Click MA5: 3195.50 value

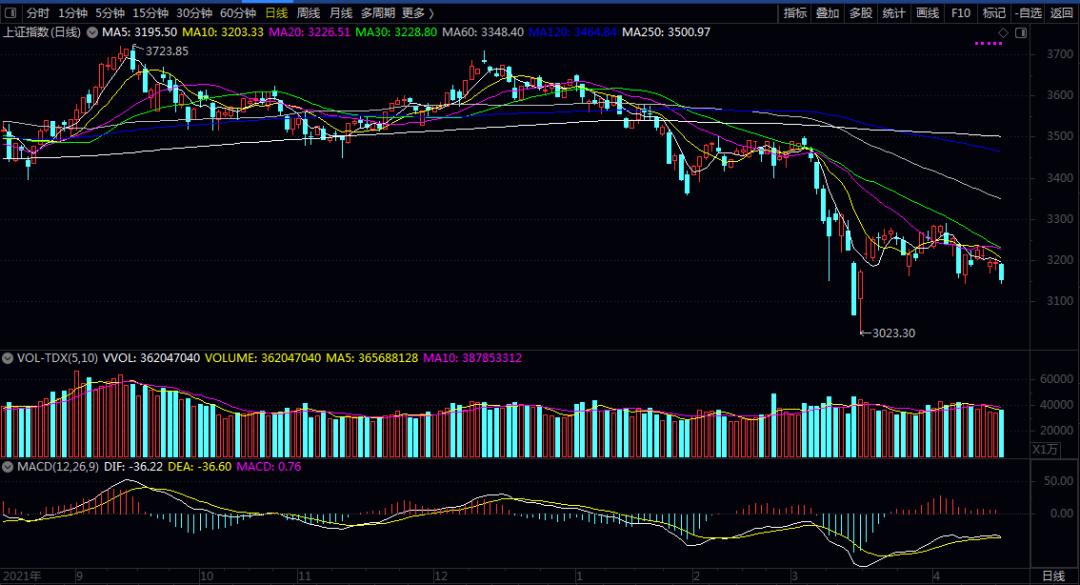click(140, 32)
